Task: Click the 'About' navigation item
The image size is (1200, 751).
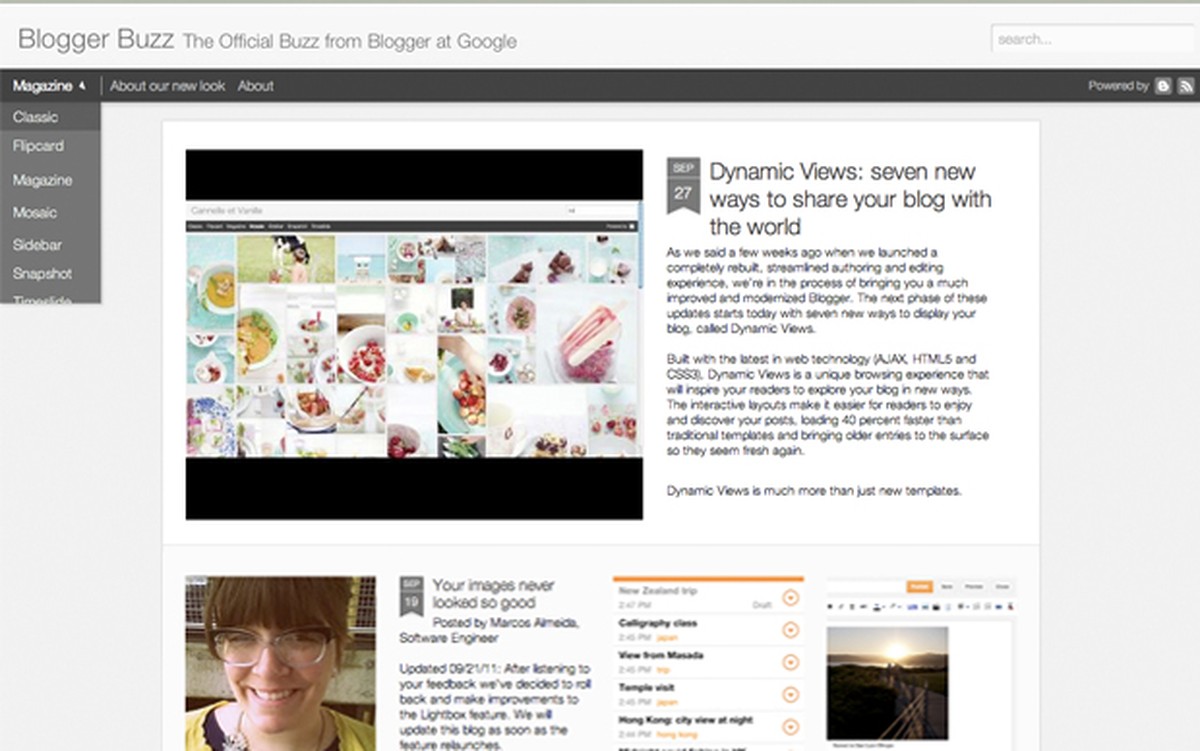Action: pyautogui.click(x=256, y=87)
